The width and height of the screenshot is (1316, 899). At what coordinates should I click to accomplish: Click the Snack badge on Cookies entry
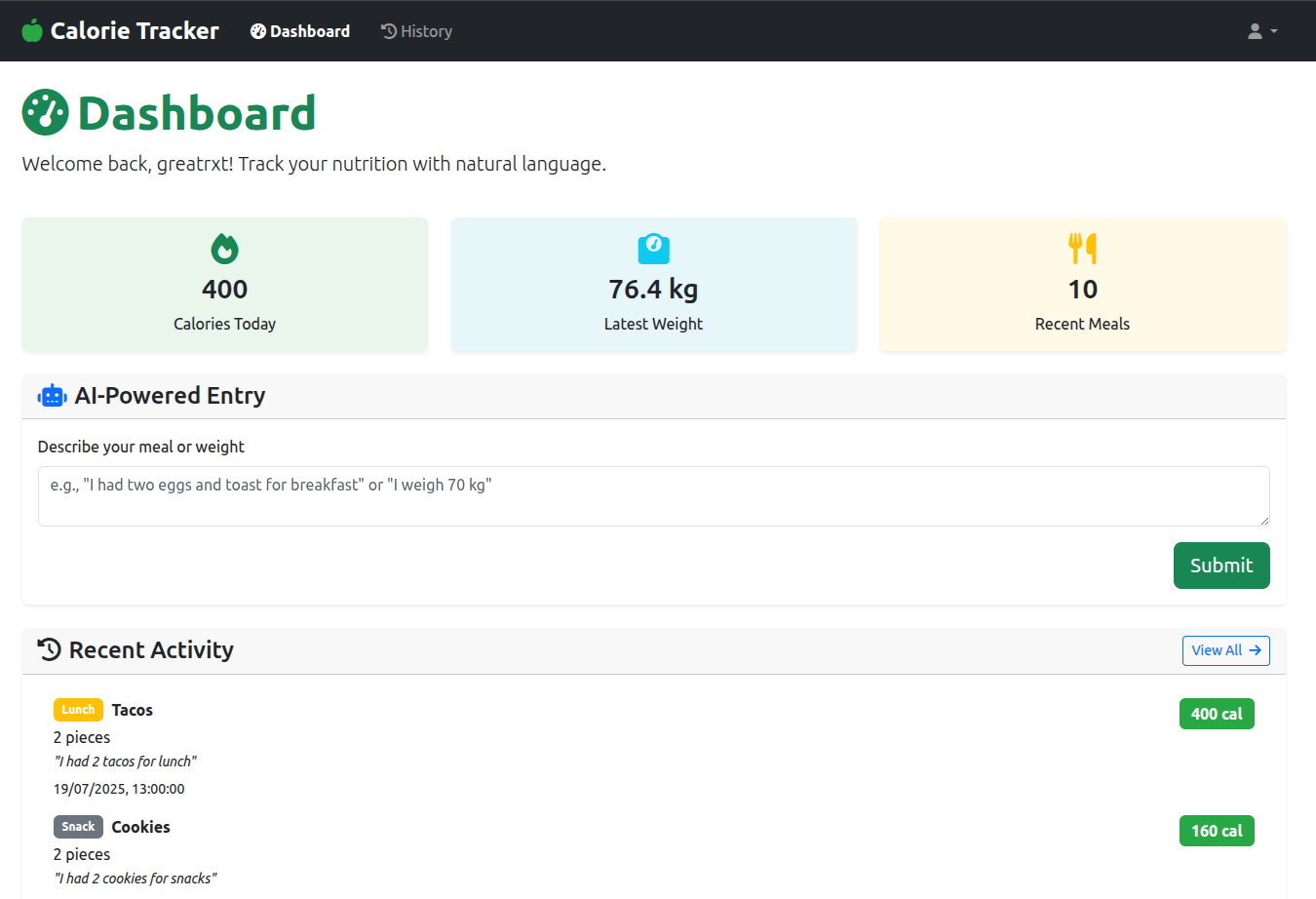point(78,826)
